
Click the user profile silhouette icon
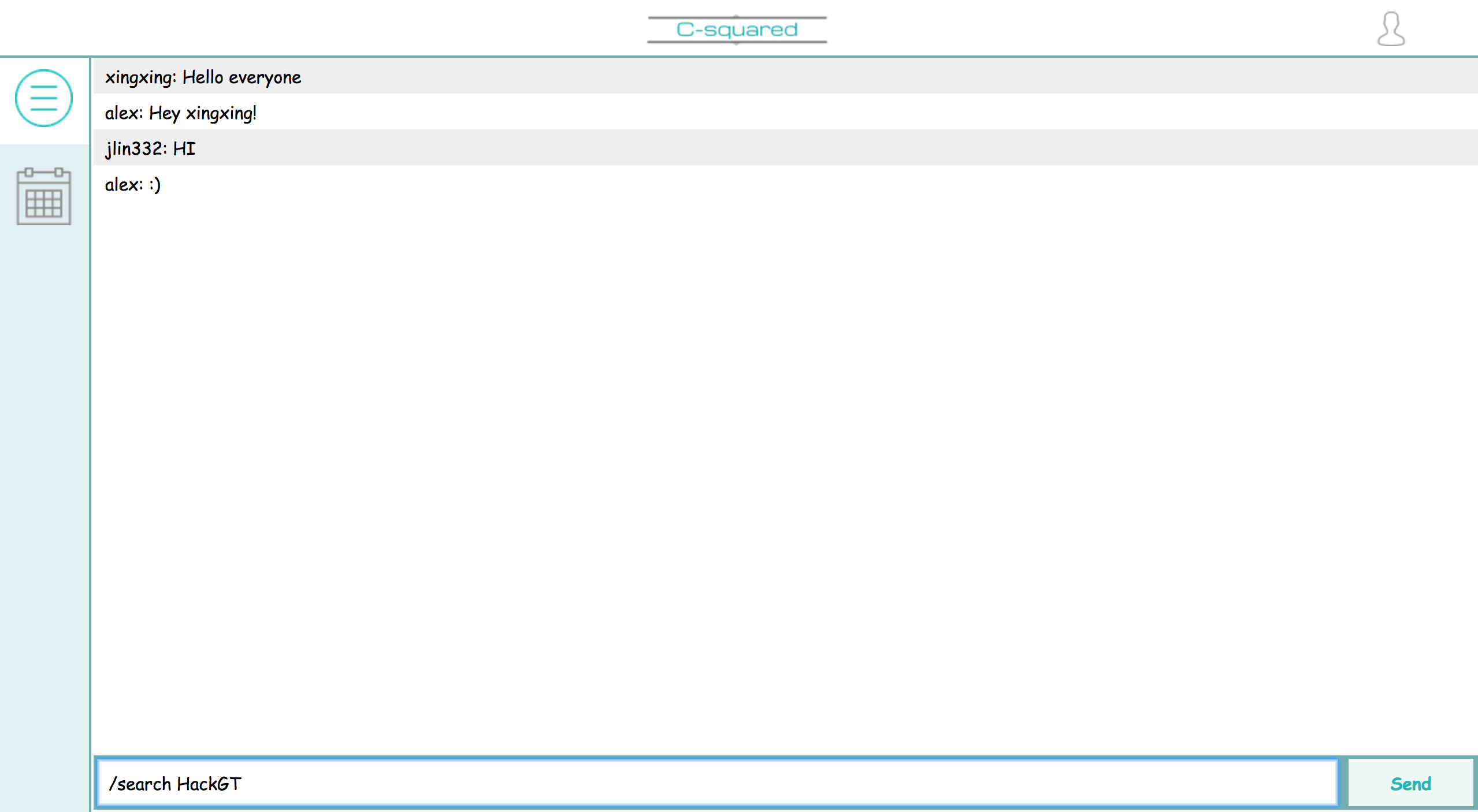pos(1391,29)
